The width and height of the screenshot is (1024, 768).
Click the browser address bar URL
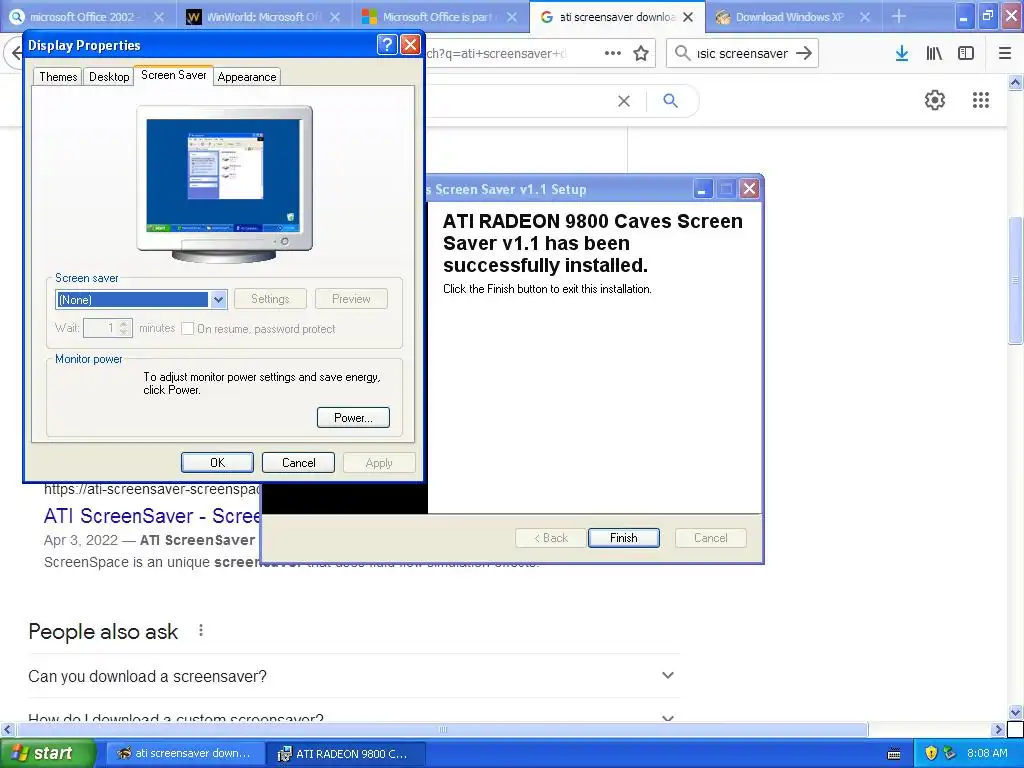[496, 54]
